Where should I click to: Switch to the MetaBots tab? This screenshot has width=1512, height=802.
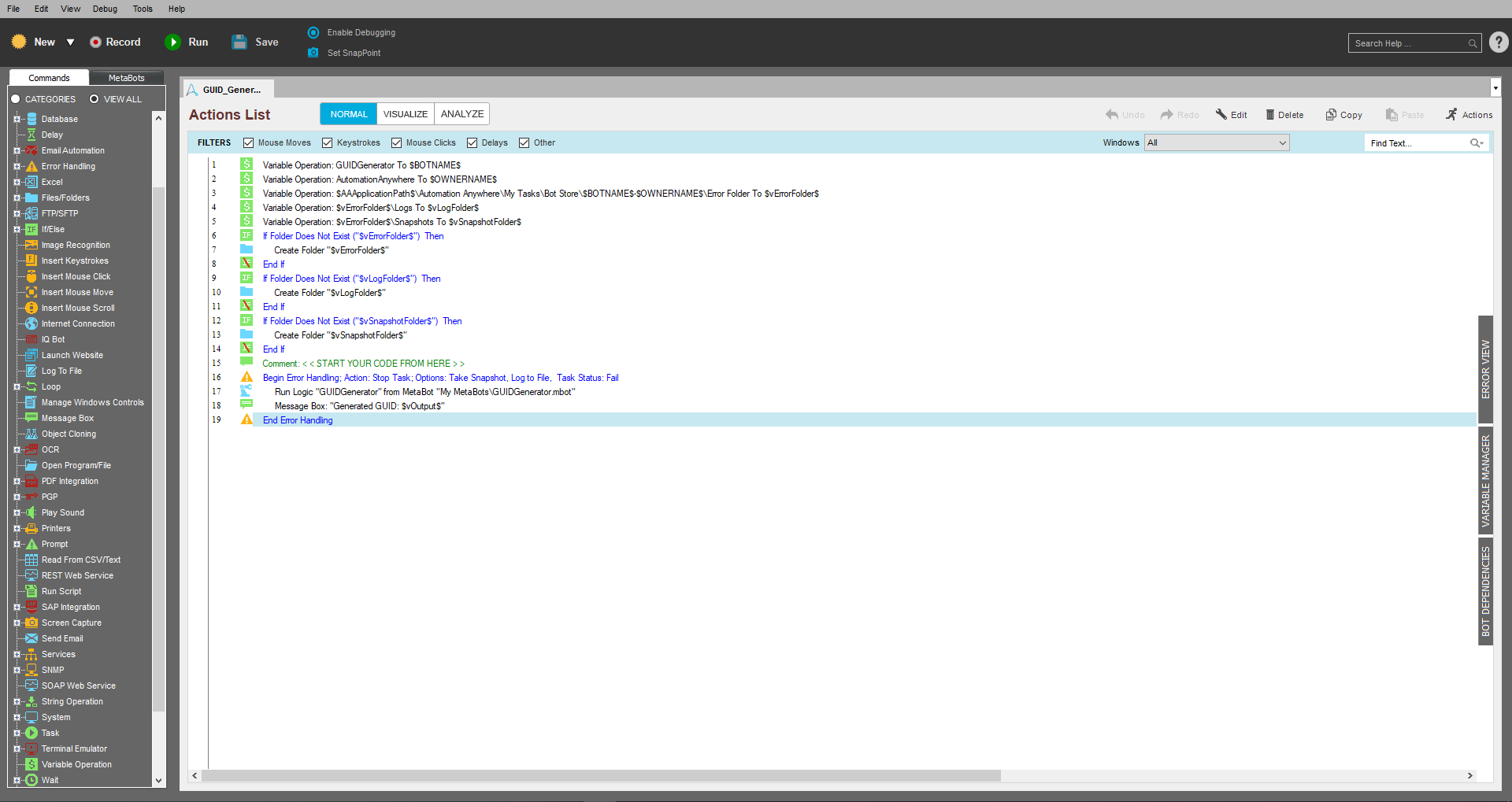coord(126,78)
